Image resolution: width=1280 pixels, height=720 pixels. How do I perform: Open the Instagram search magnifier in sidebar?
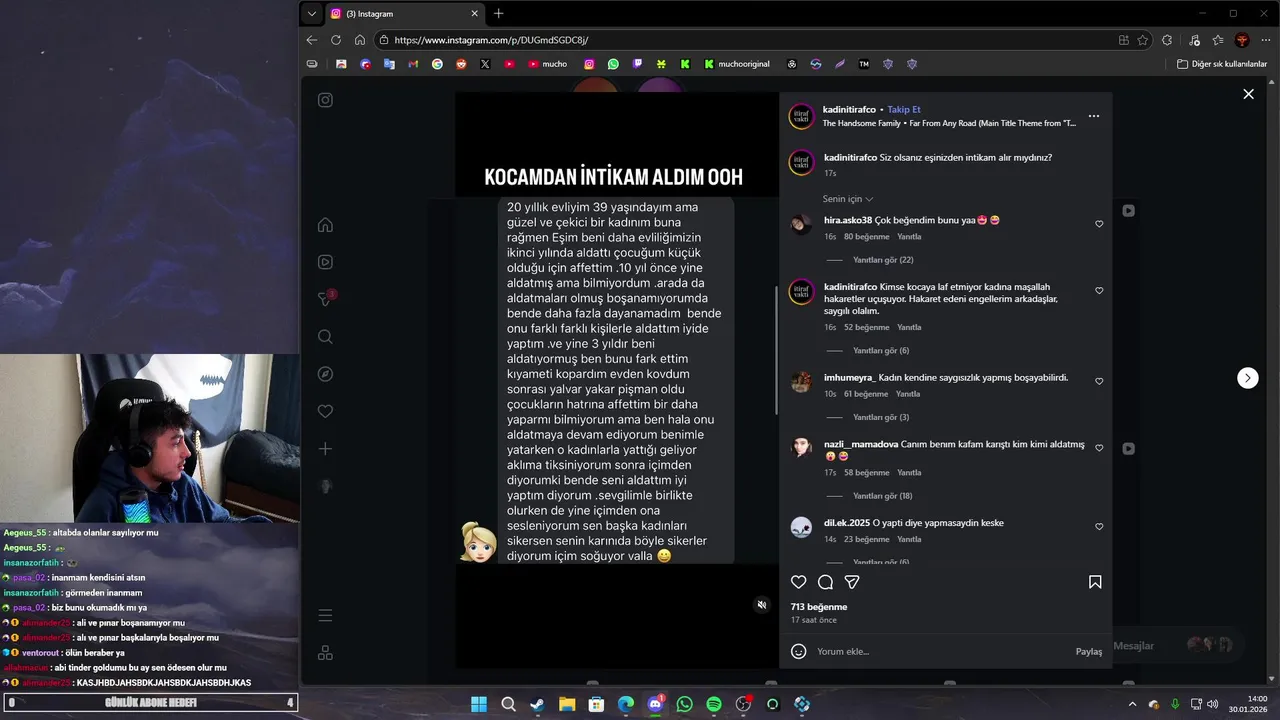325,337
